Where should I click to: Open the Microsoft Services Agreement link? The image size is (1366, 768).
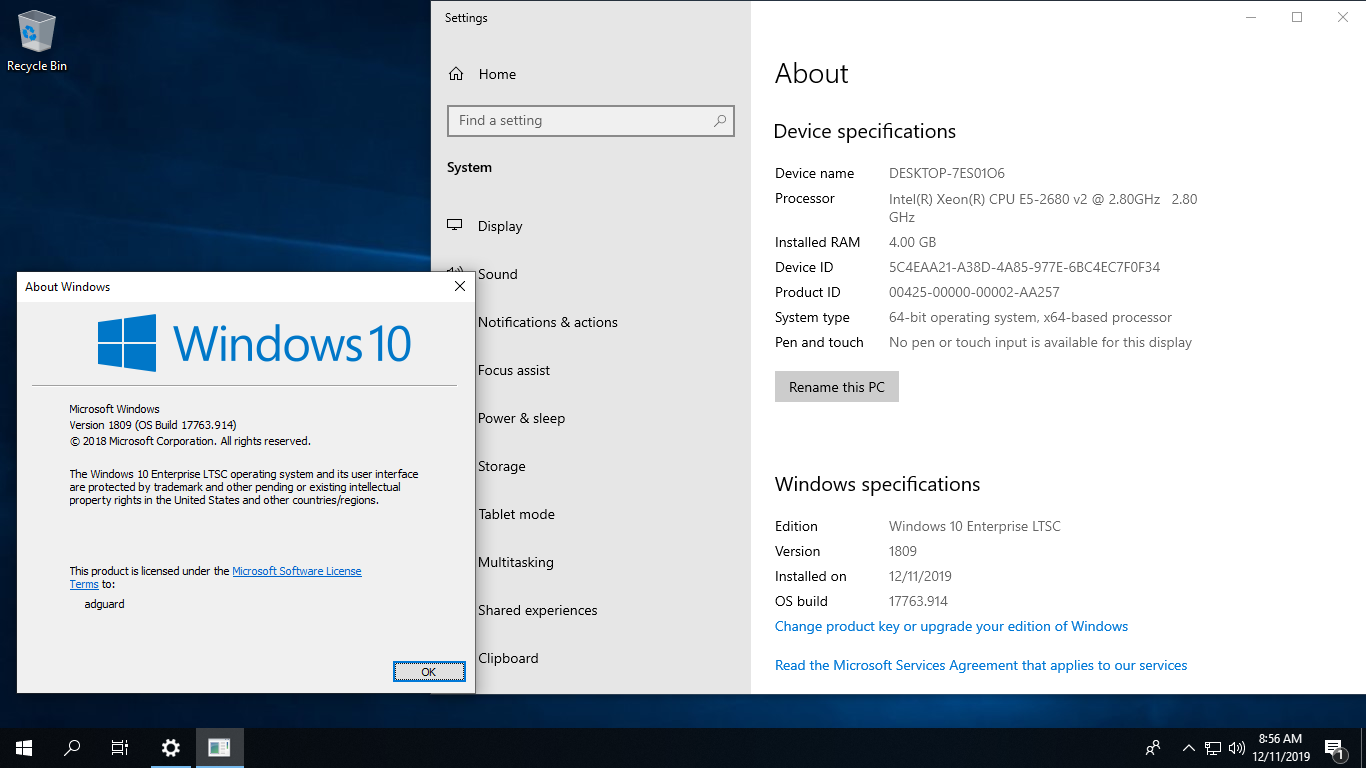pos(981,665)
